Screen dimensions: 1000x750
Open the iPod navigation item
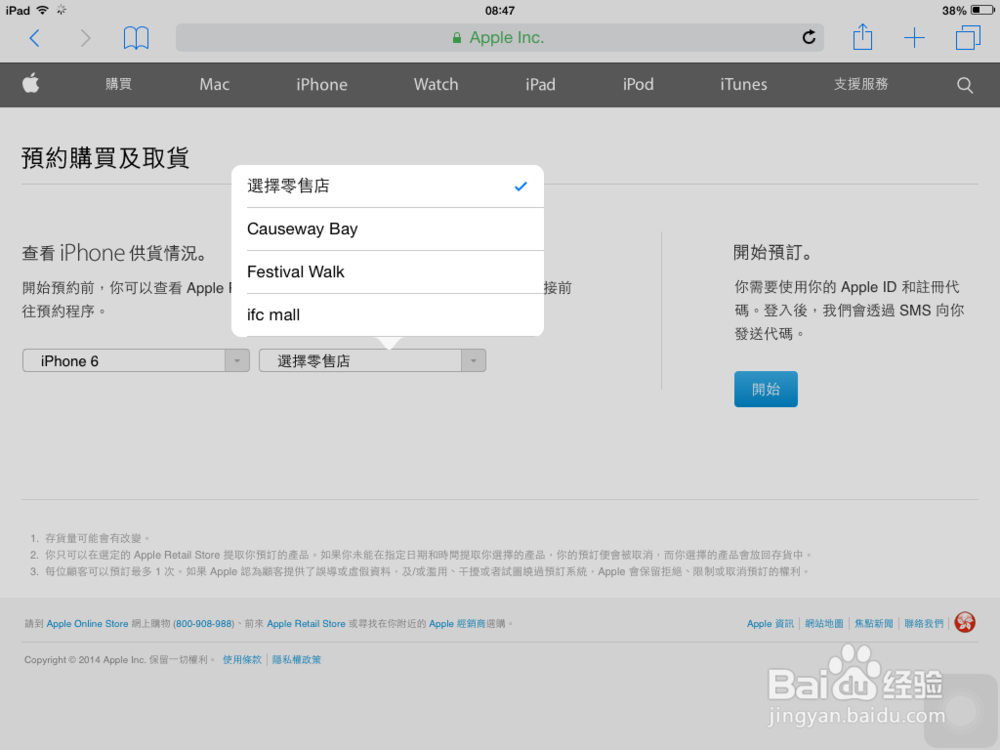tap(638, 84)
